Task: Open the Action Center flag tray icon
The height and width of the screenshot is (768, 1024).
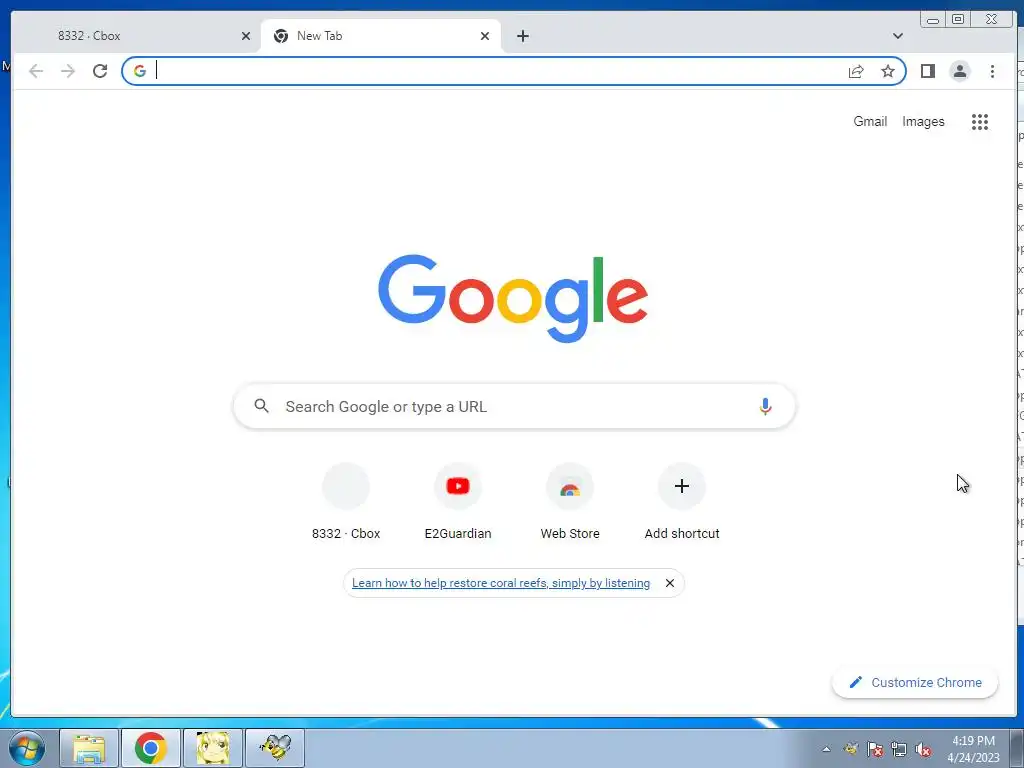Action: click(874, 749)
